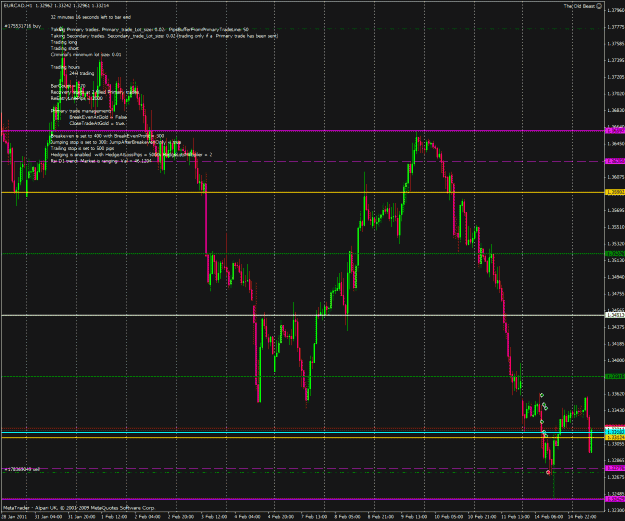Click the 9 Feb 13:00 time axis label

(414, 517)
